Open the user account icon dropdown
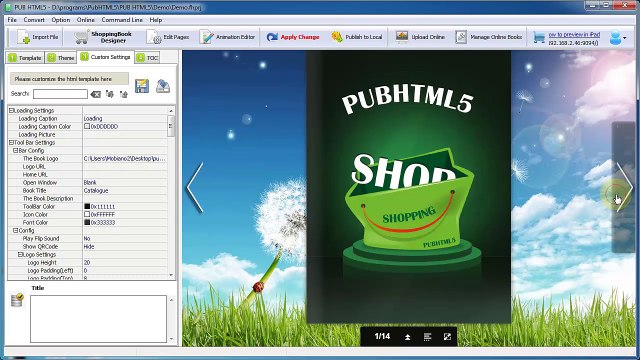Image resolution: width=640 pixels, height=360 pixels. 618,38
